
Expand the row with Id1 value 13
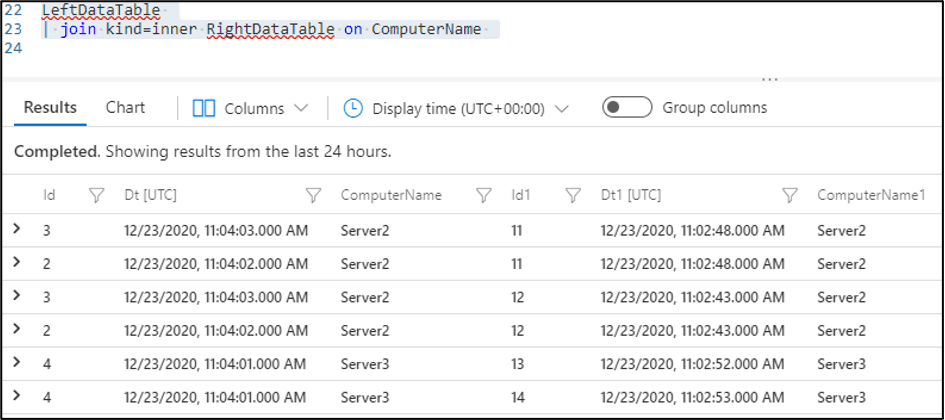point(17,362)
